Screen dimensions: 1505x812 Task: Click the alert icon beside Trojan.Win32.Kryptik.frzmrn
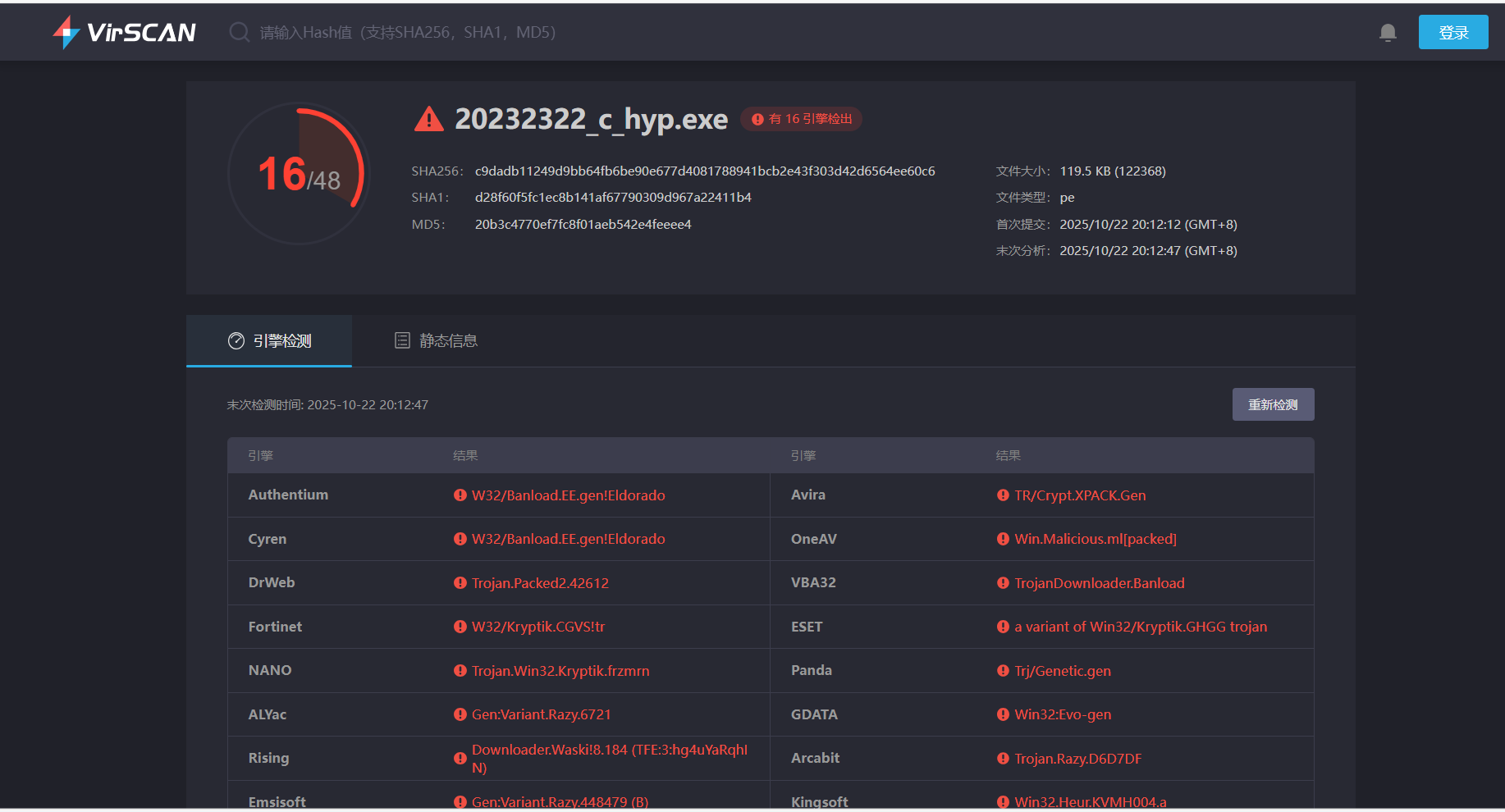tap(460, 671)
